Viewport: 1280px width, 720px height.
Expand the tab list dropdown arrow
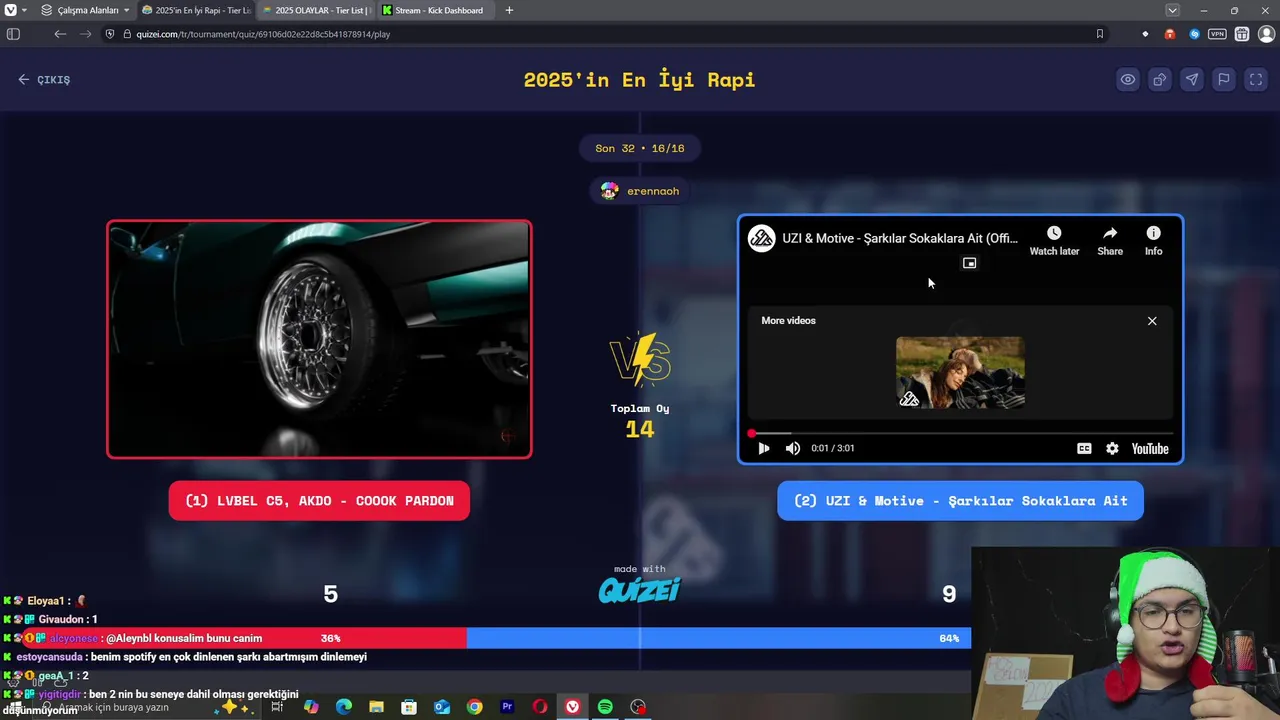click(1172, 10)
